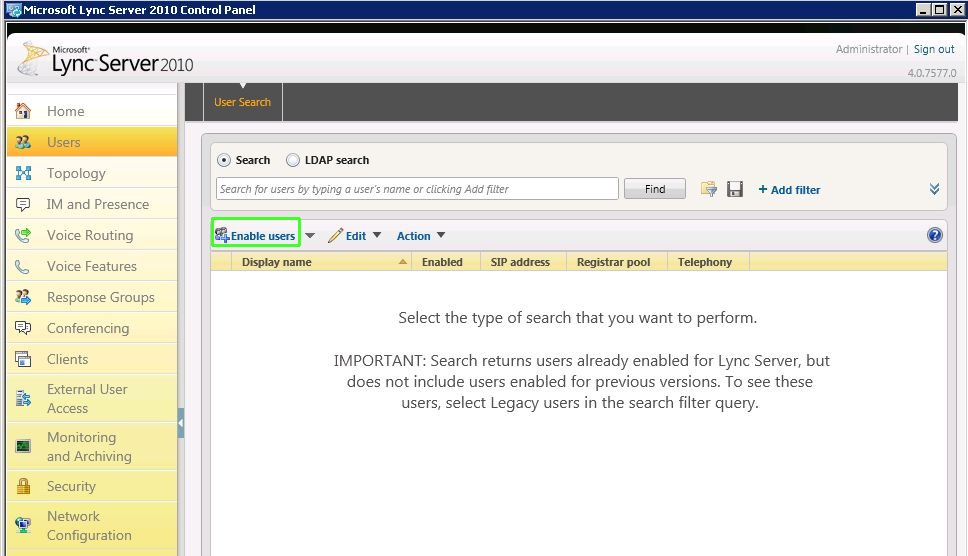Screen dimensions: 968x556
Task: Click the Find button
Action: tap(654, 189)
